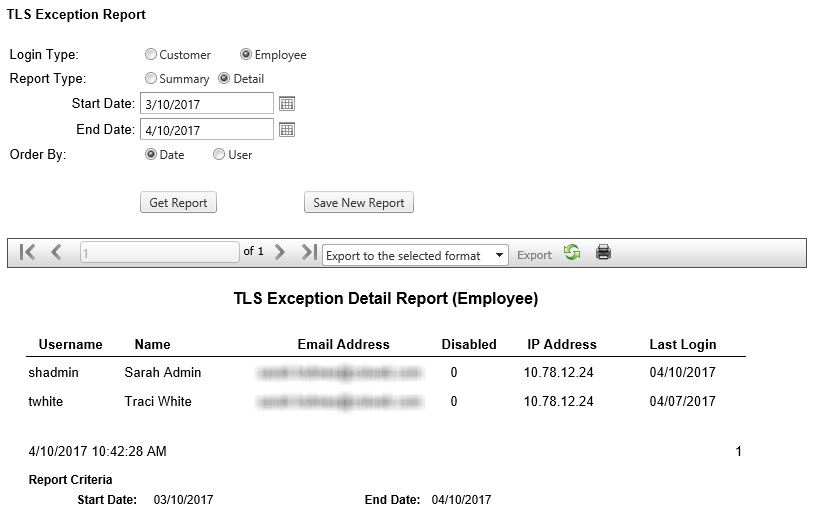This screenshot has height=515, width=815.
Task: Click the page number input box
Action: coord(159,253)
